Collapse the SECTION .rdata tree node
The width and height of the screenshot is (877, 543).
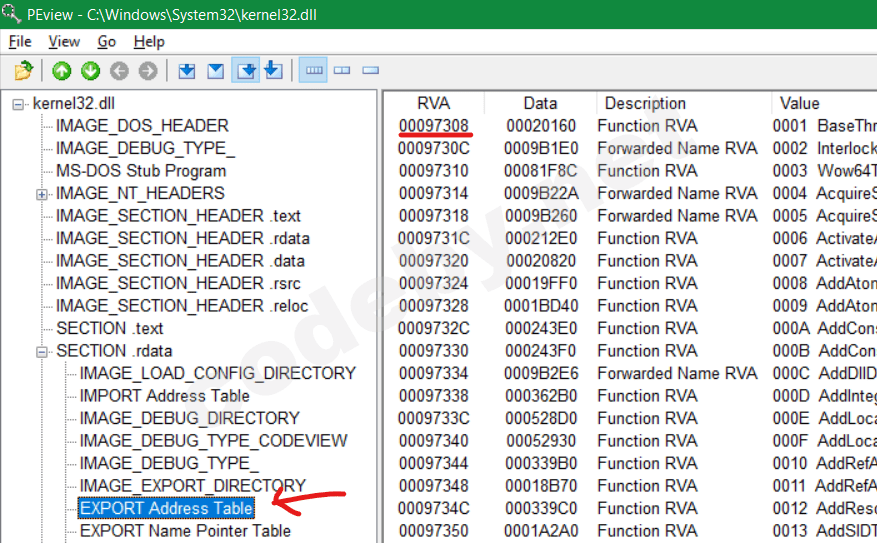tap(43, 351)
